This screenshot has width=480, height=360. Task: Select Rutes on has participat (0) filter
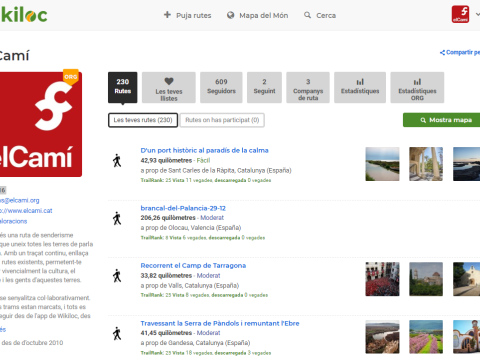coord(222,120)
